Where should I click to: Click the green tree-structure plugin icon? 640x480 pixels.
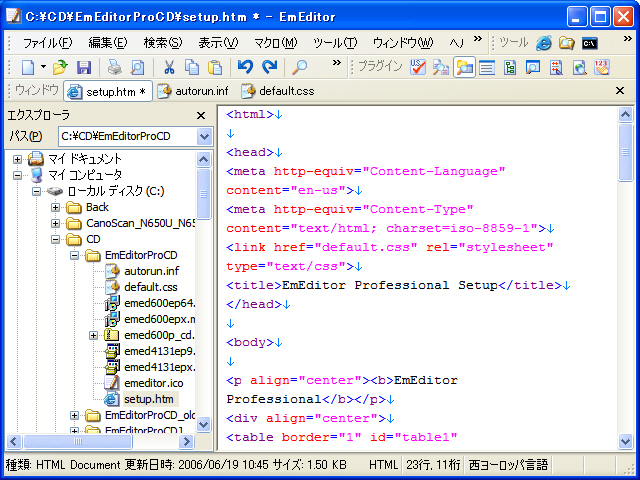pyautogui.click(x=510, y=67)
